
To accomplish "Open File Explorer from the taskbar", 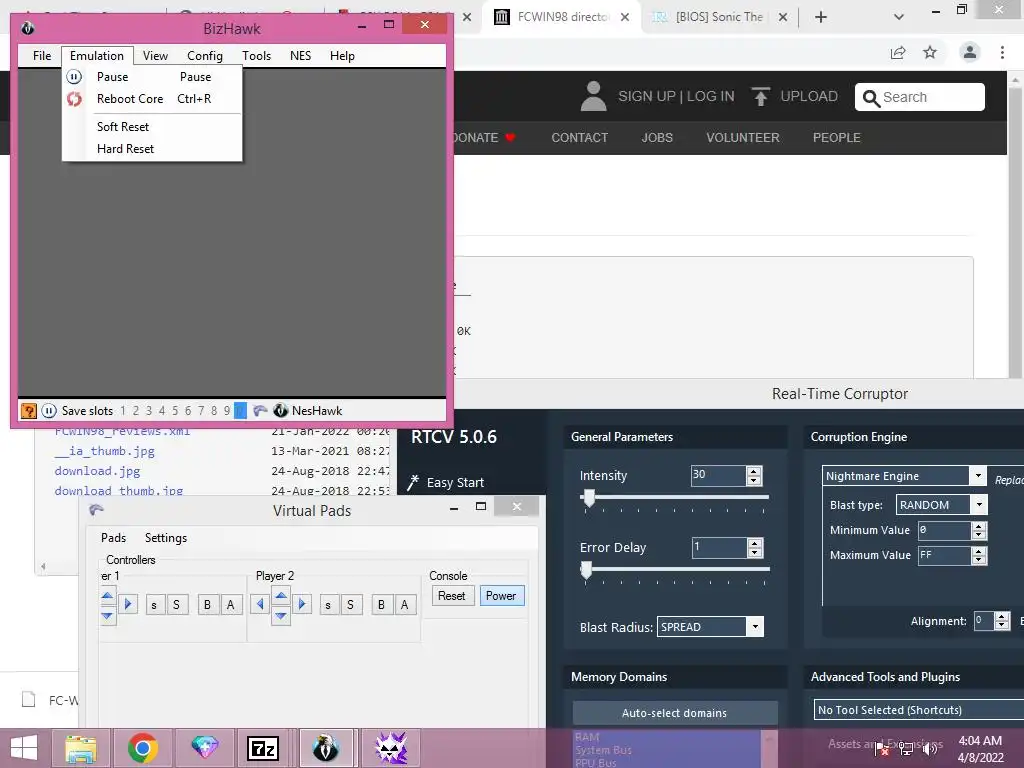I will [x=81, y=748].
